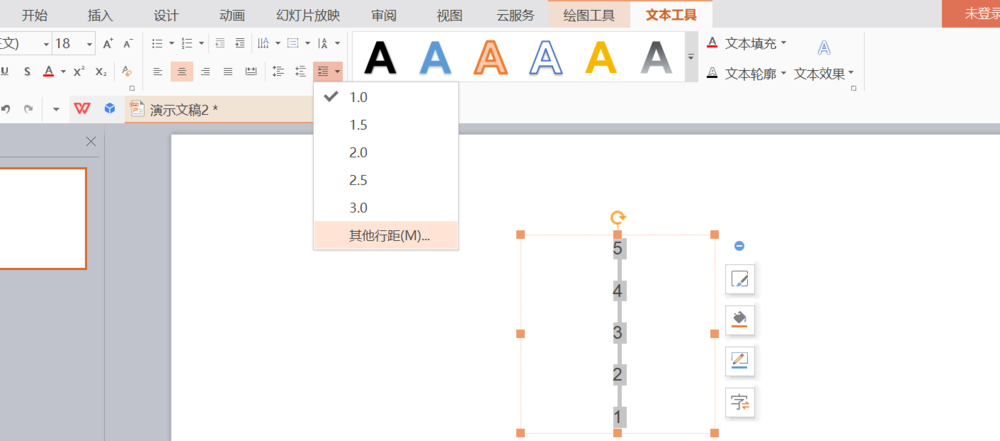Click the line spacing icon

(x=323, y=71)
